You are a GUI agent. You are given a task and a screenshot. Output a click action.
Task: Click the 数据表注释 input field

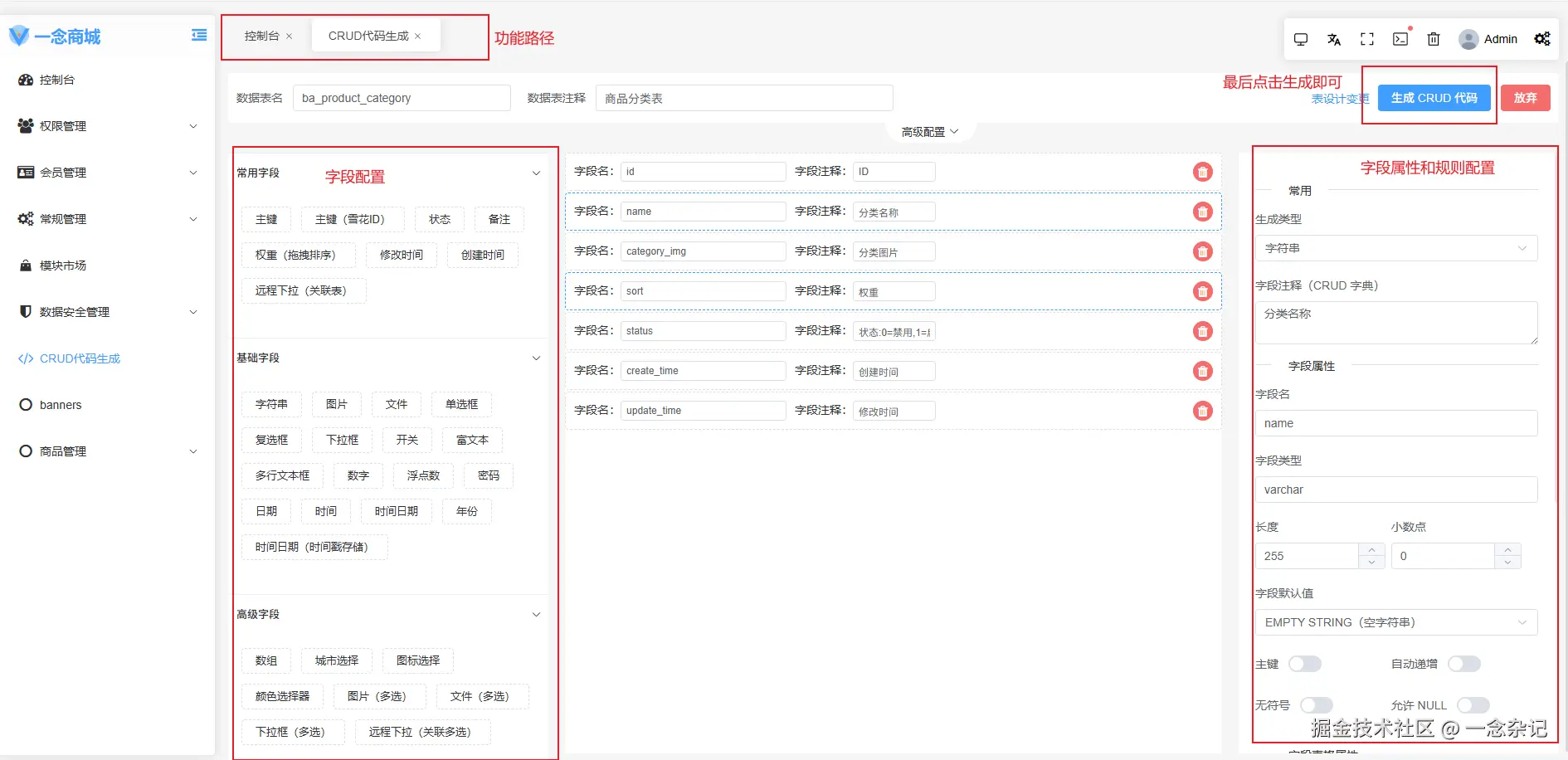(744, 98)
